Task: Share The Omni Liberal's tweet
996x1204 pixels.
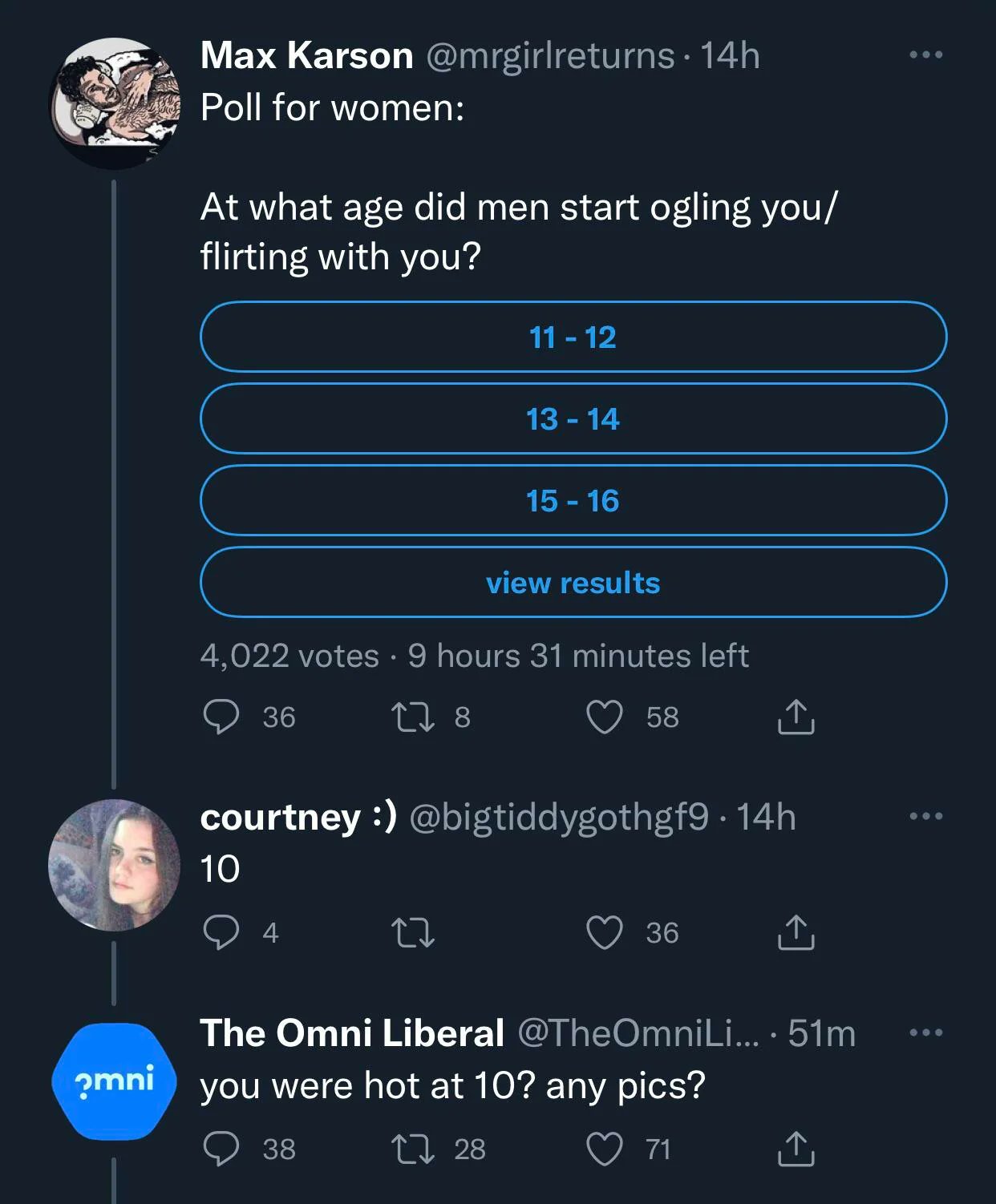Action: click(796, 1149)
